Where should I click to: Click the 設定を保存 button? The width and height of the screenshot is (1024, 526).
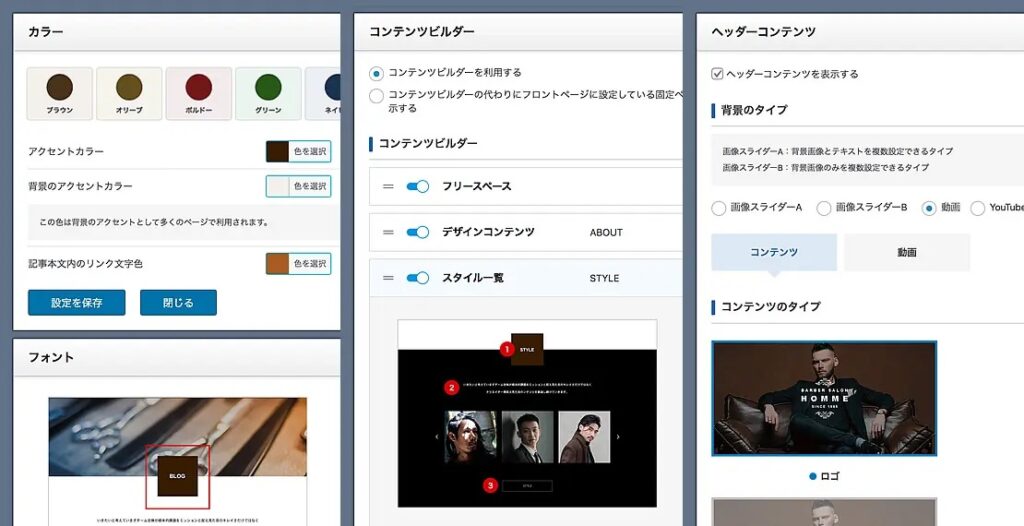pyautogui.click(x=76, y=303)
